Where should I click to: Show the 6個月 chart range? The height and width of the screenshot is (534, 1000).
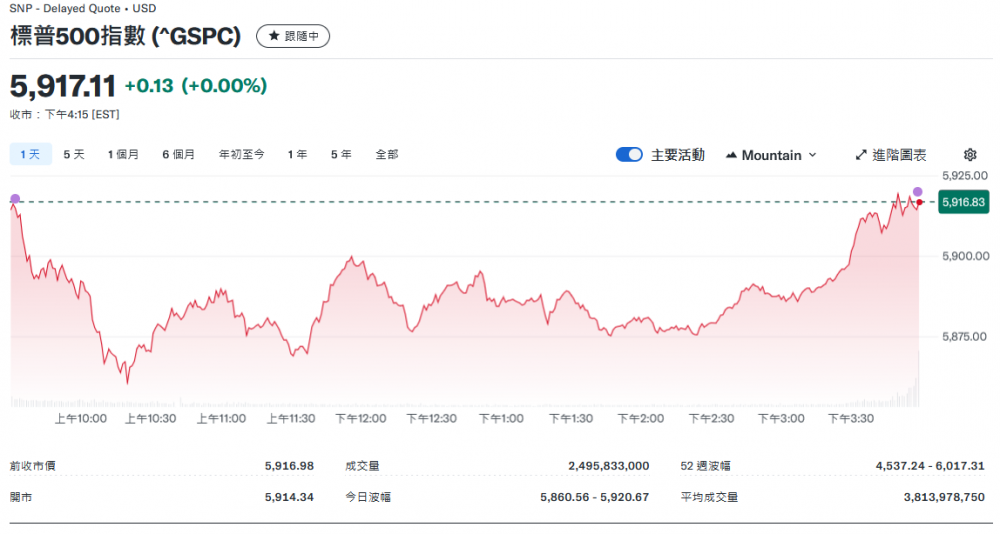pos(179,154)
